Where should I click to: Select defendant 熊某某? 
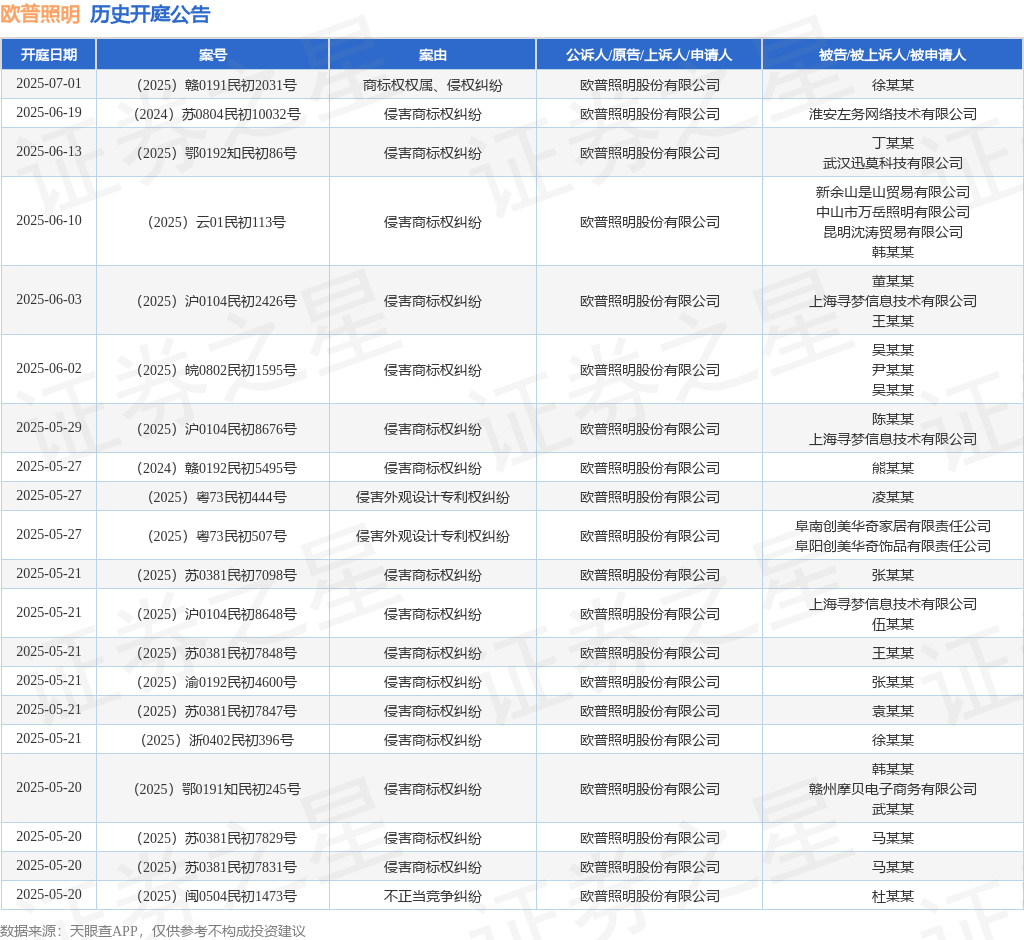(893, 468)
